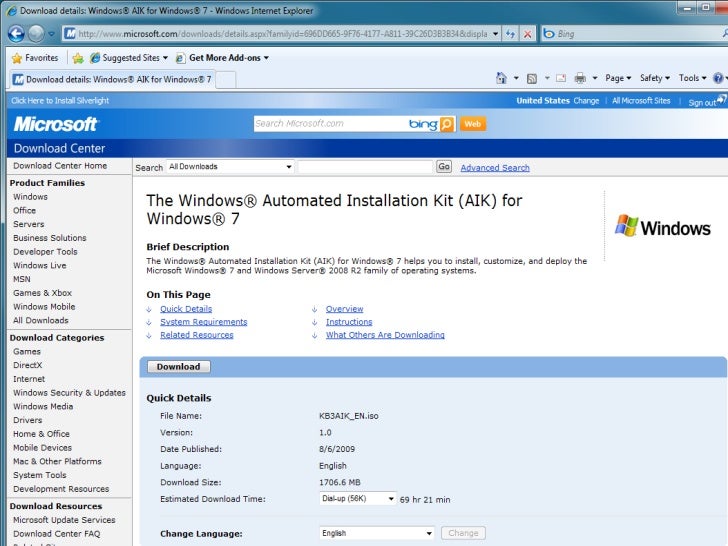Open Advanced Search link

tap(495, 168)
